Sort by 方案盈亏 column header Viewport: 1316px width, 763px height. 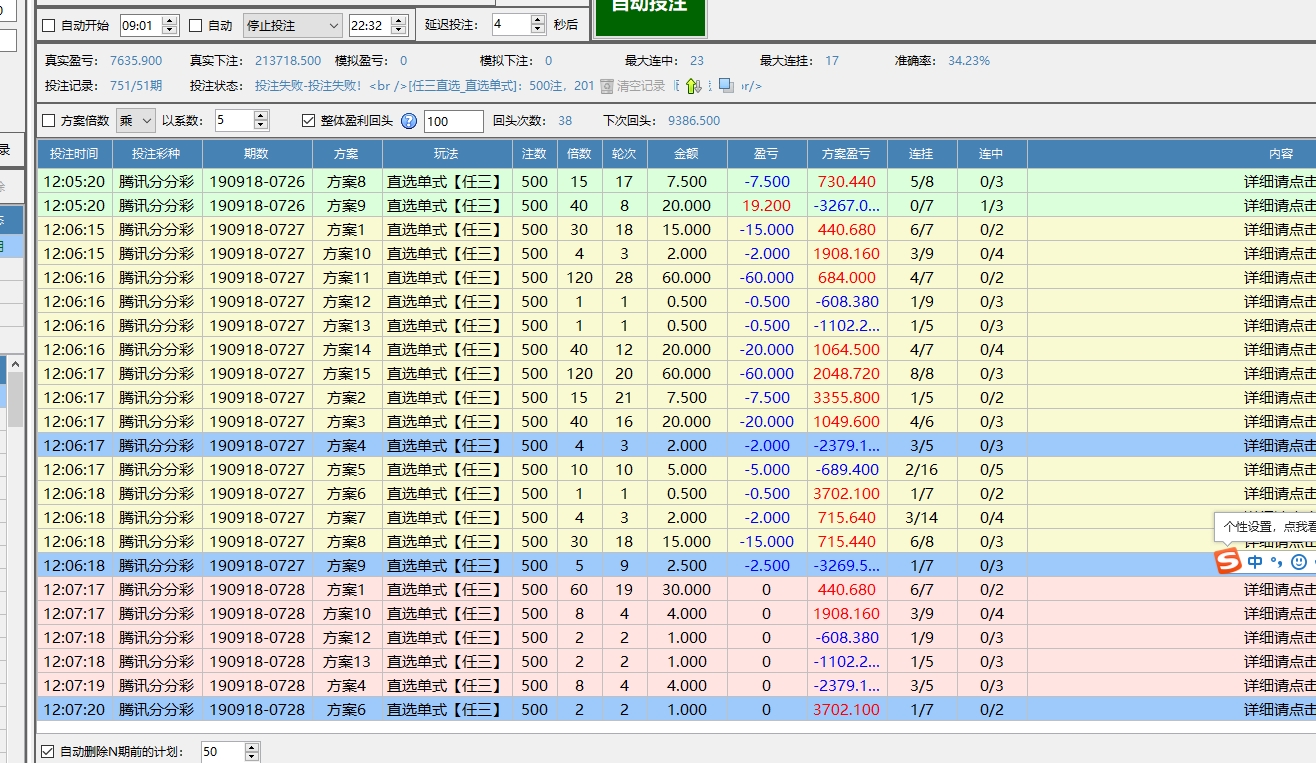pyautogui.click(x=846, y=154)
